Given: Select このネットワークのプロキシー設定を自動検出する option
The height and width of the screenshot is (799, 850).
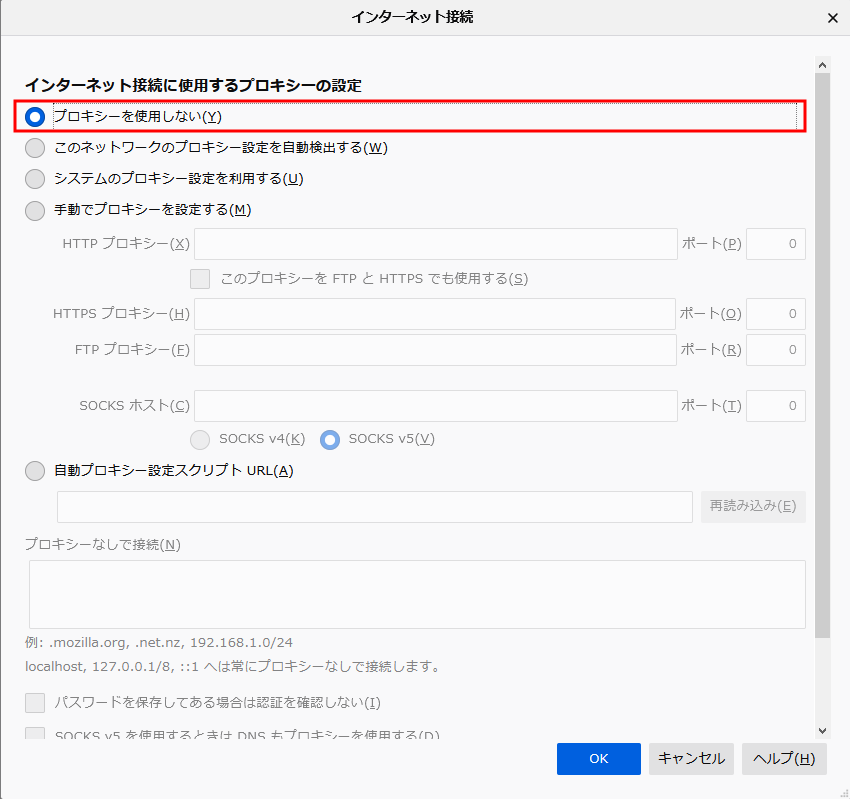Looking at the screenshot, I should click(36, 148).
